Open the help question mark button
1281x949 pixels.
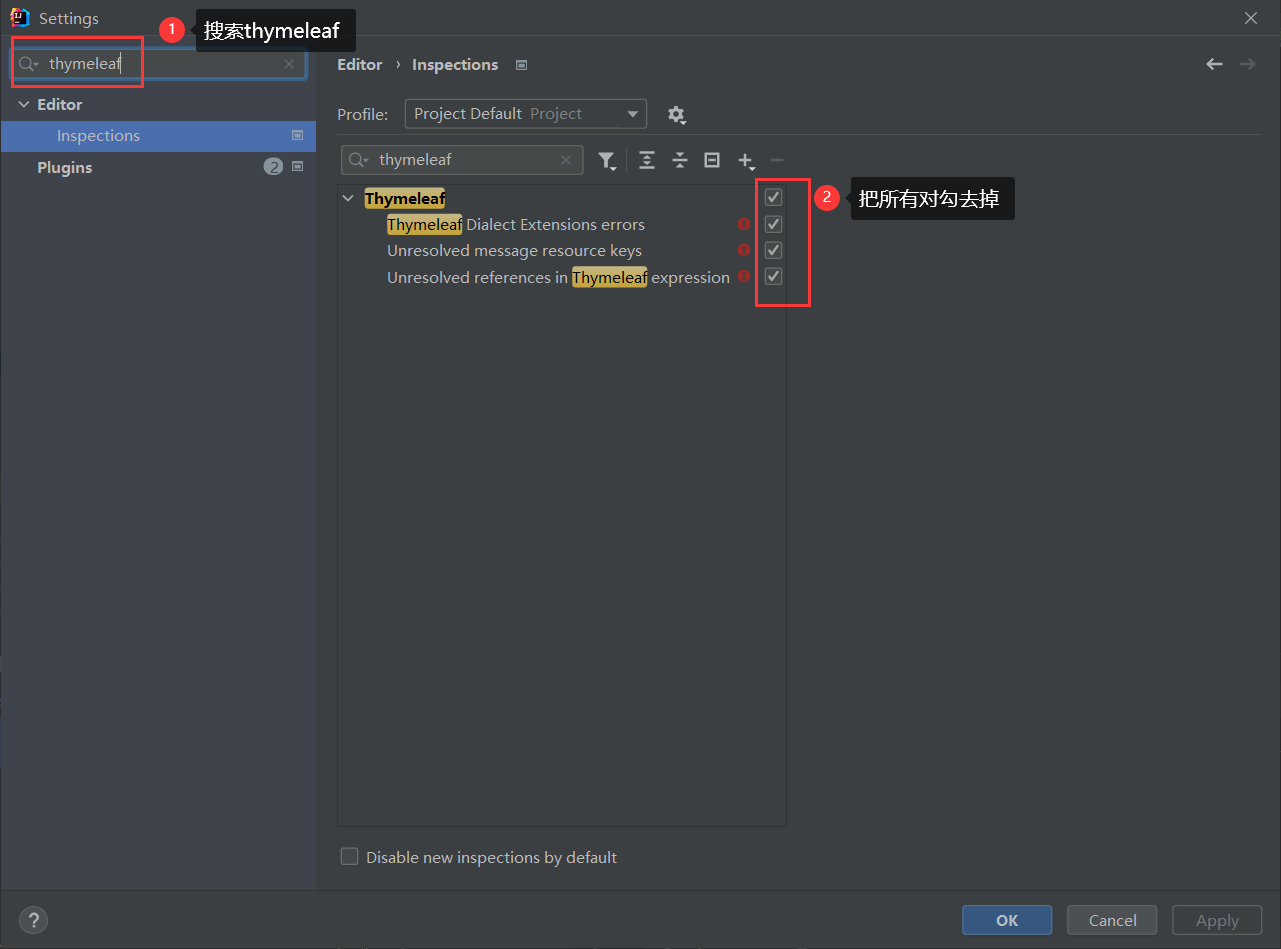33,920
